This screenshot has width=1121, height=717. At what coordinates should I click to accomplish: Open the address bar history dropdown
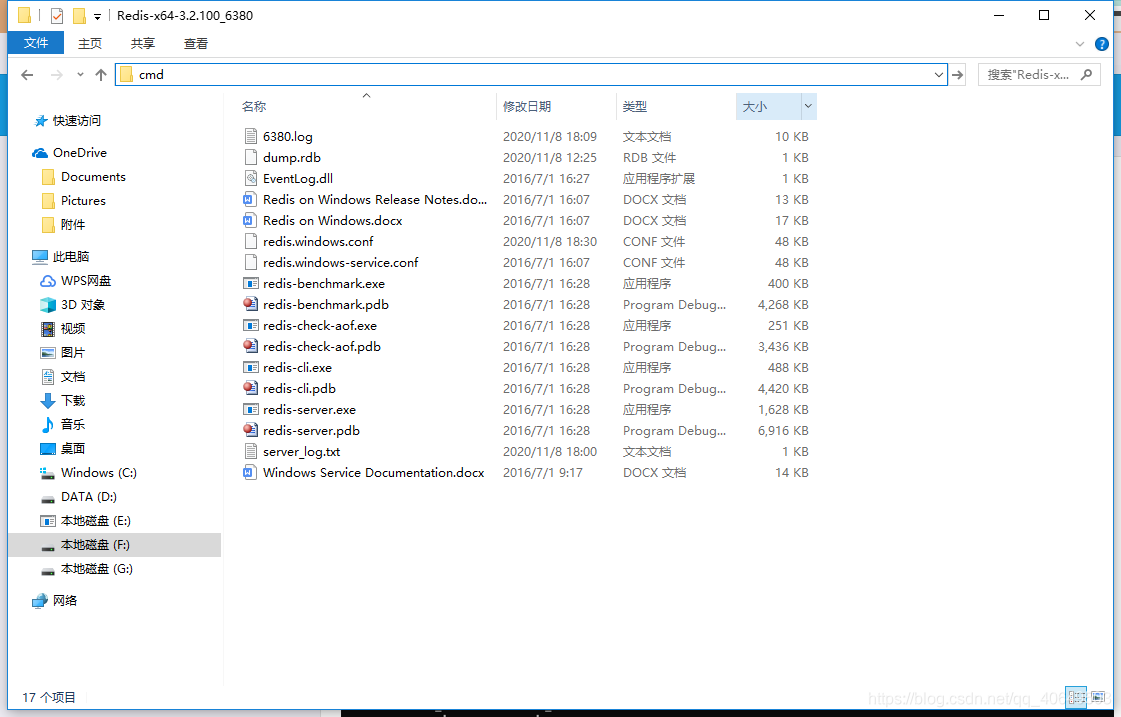click(938, 74)
